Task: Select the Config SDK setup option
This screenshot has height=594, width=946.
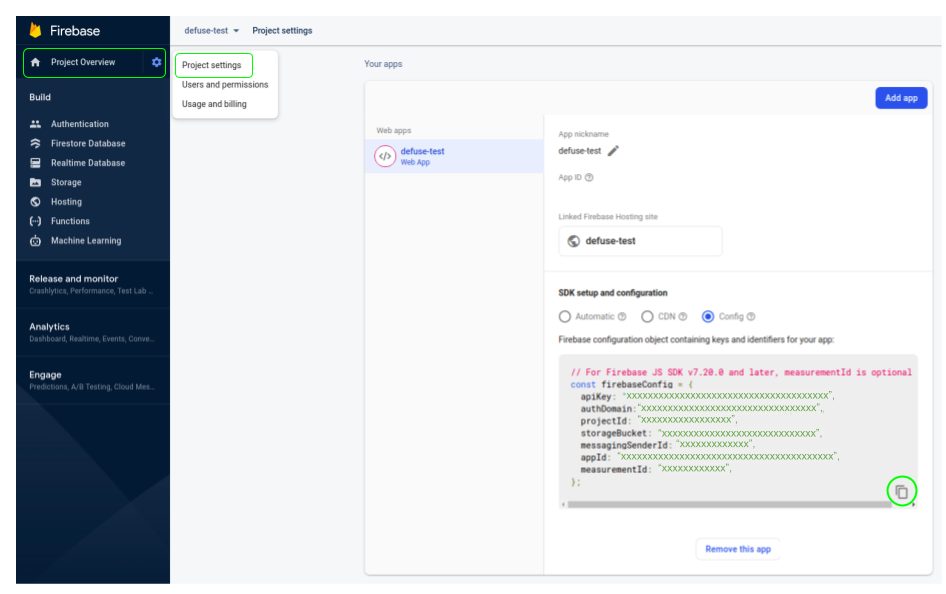Action: [708, 317]
